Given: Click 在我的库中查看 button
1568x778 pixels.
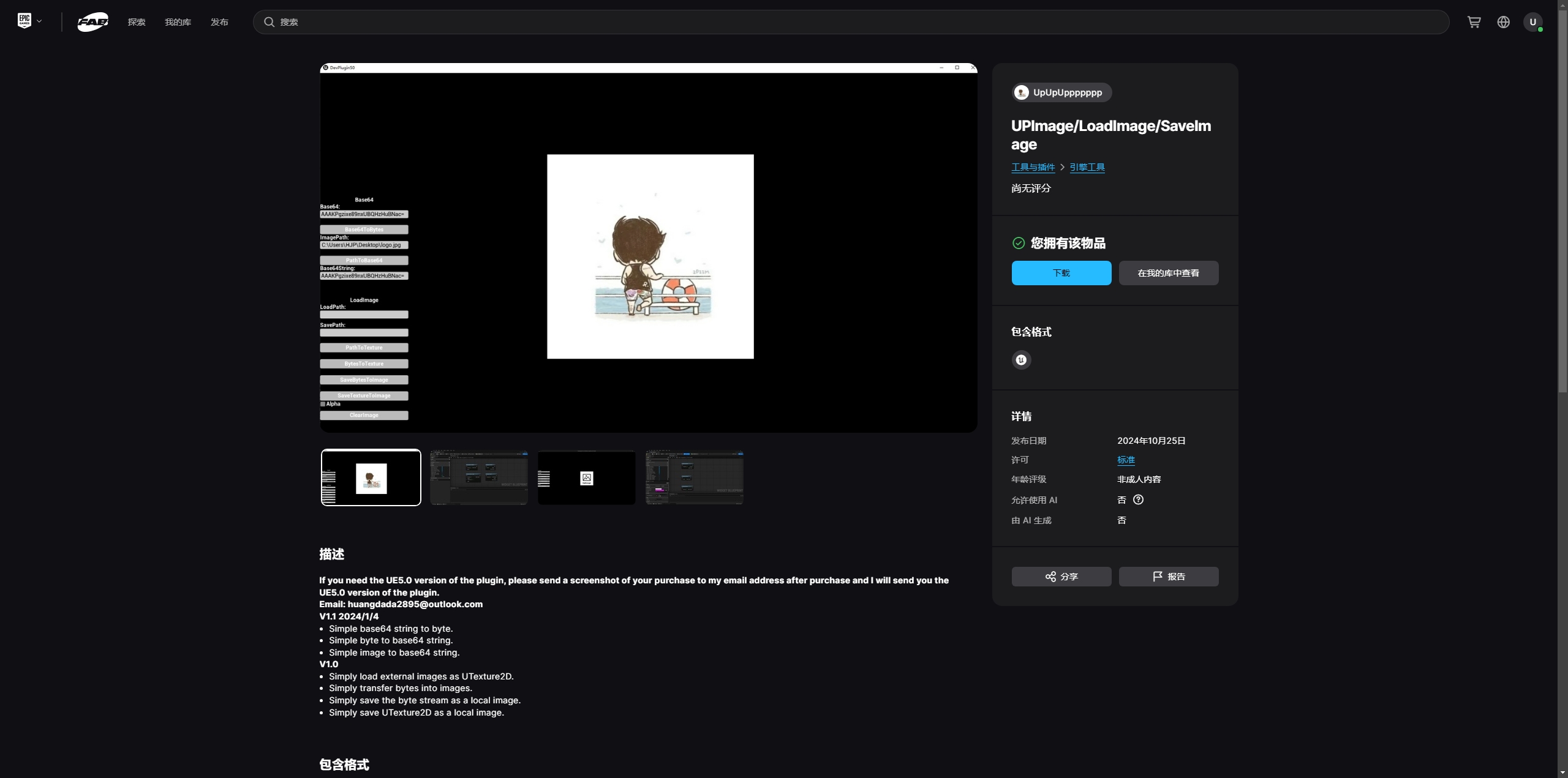Looking at the screenshot, I should coord(1168,273).
